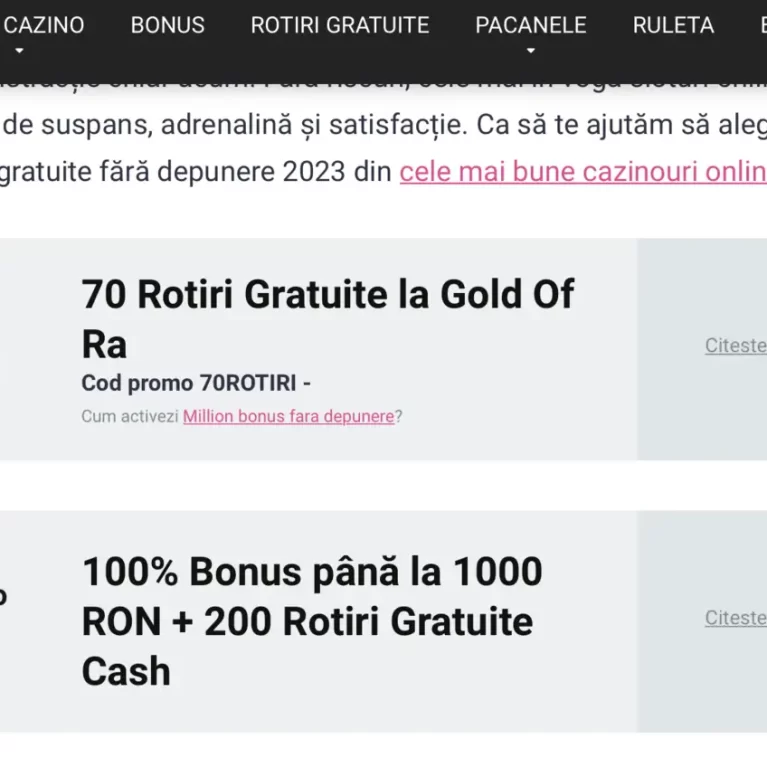
Task: Navigate to the RULETA menu item
Action: (673, 25)
